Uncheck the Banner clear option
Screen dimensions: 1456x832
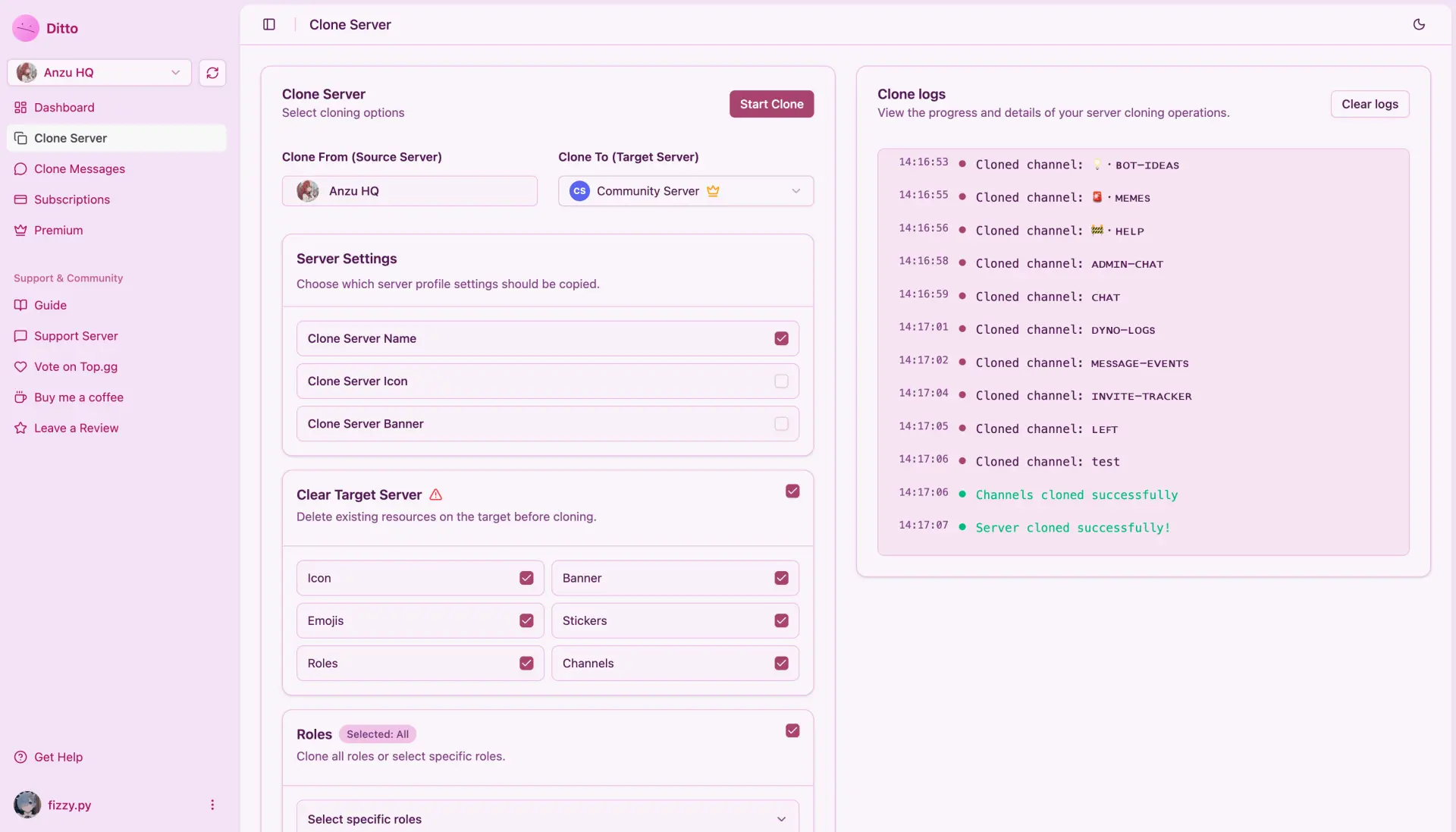click(781, 578)
